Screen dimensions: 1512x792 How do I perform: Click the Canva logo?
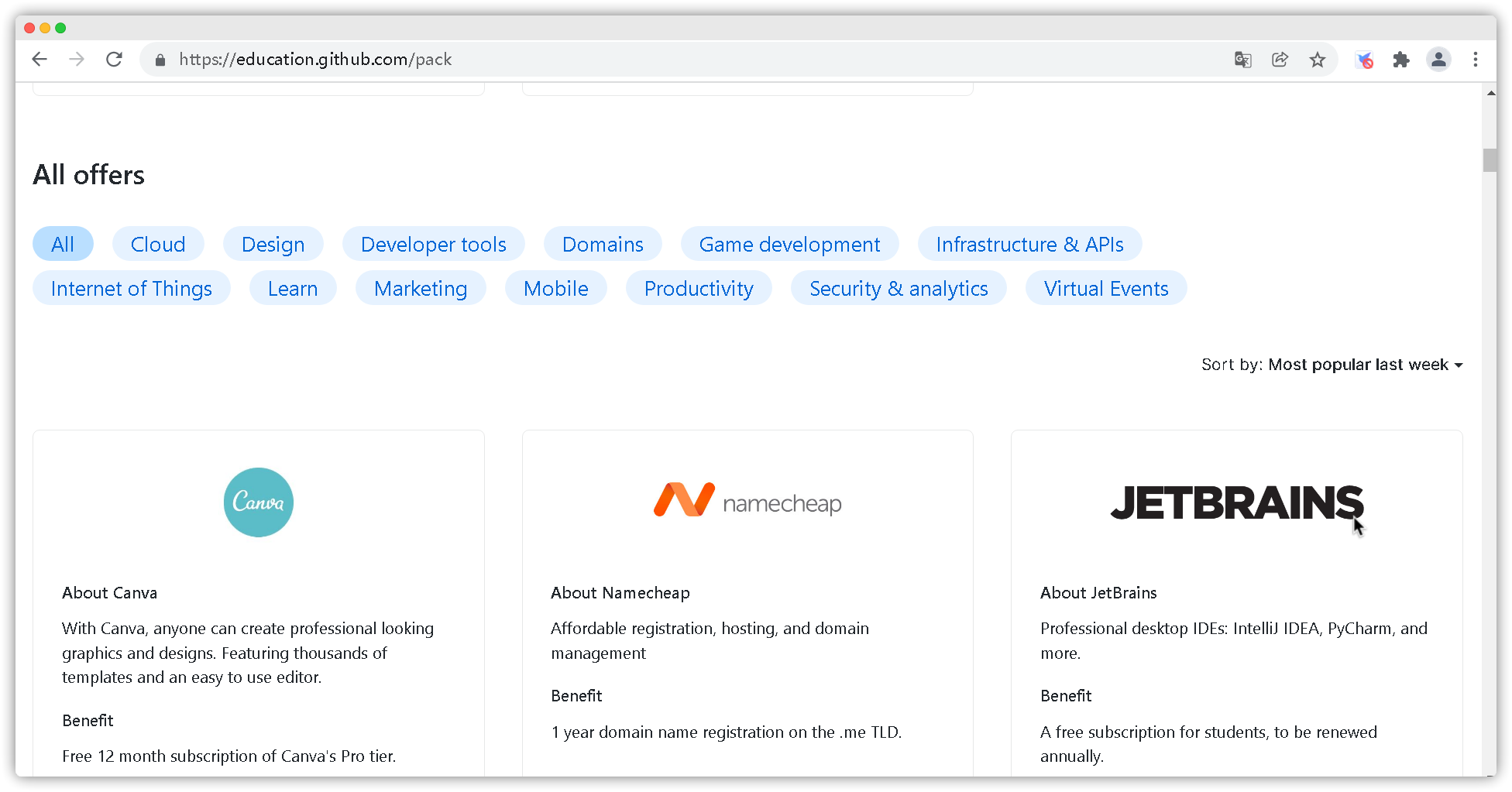click(x=258, y=502)
